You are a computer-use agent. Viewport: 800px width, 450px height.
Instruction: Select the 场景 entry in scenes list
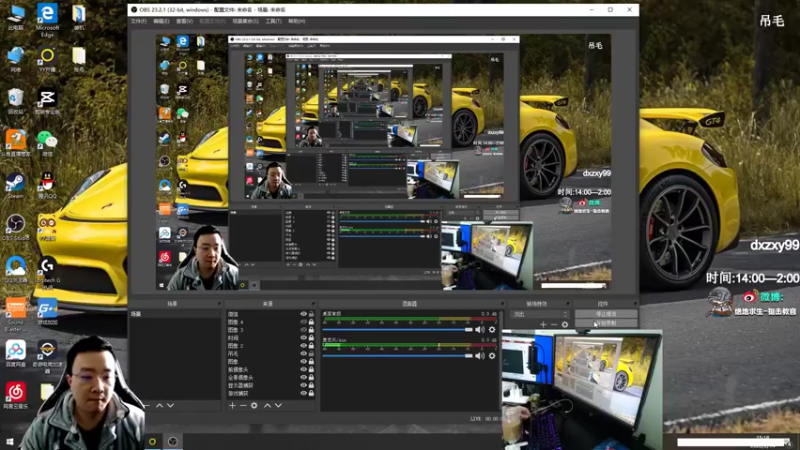(x=174, y=314)
